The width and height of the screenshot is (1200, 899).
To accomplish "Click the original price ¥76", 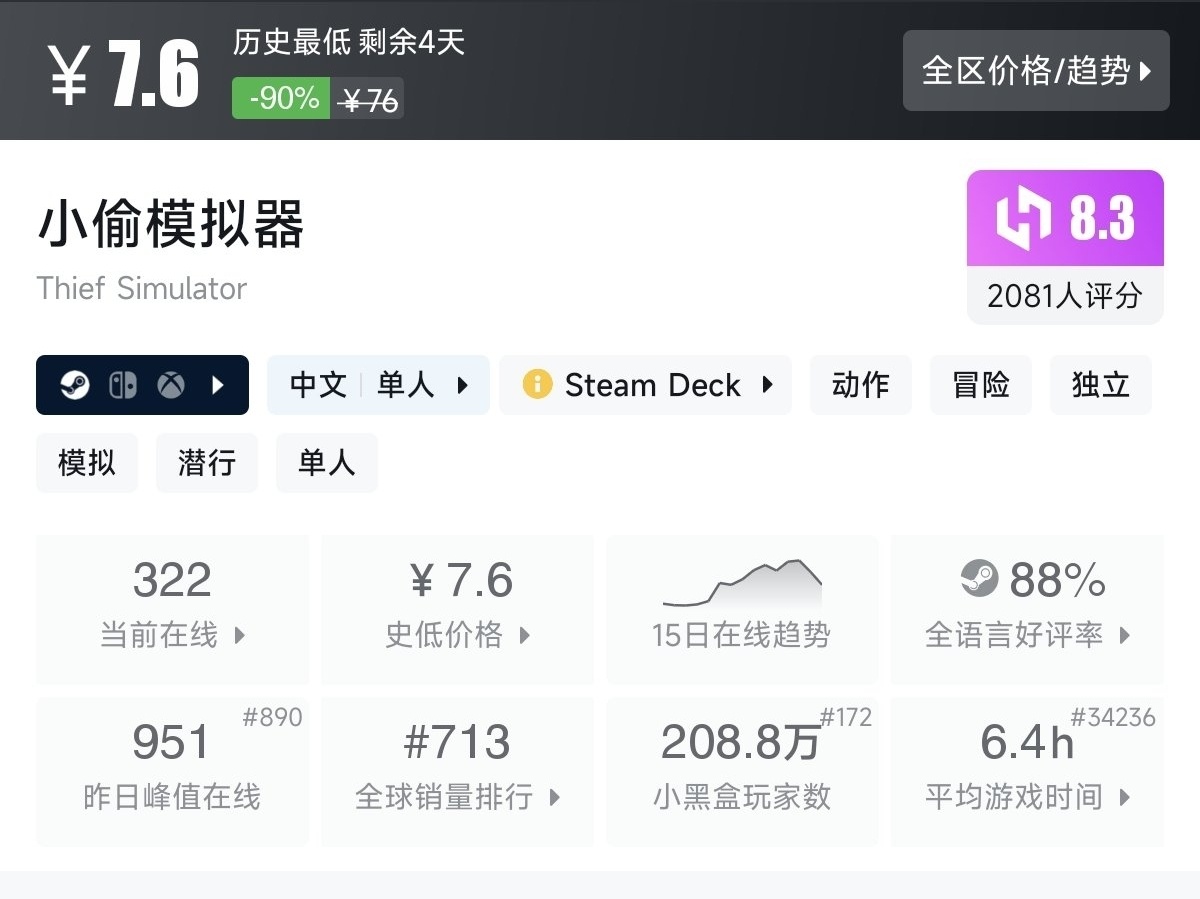I will [x=369, y=100].
